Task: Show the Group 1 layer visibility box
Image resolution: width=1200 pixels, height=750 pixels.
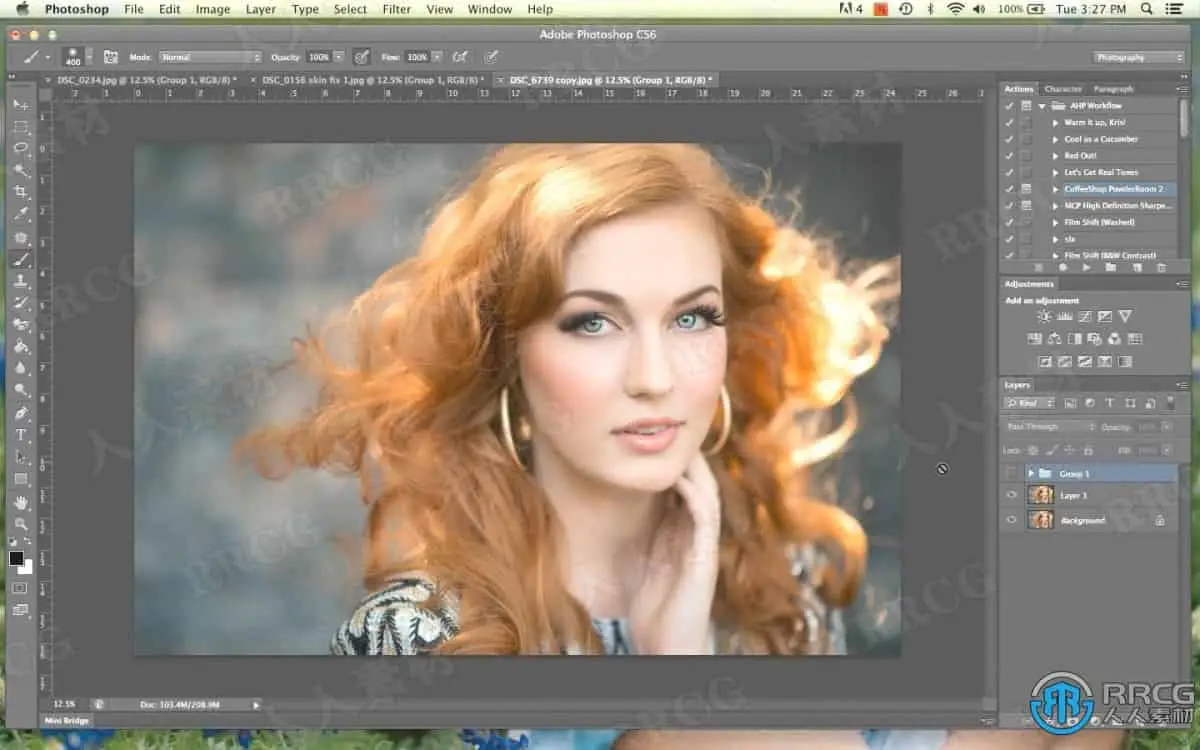Action: tap(1011, 473)
